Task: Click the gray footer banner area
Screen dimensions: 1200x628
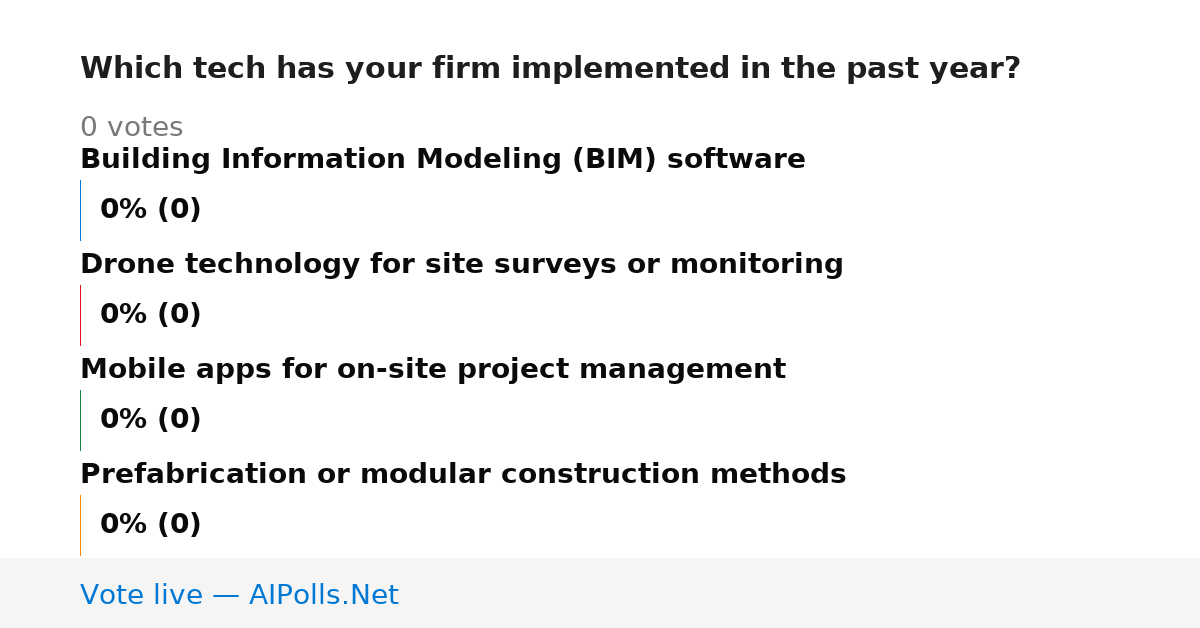Action: click(600, 593)
